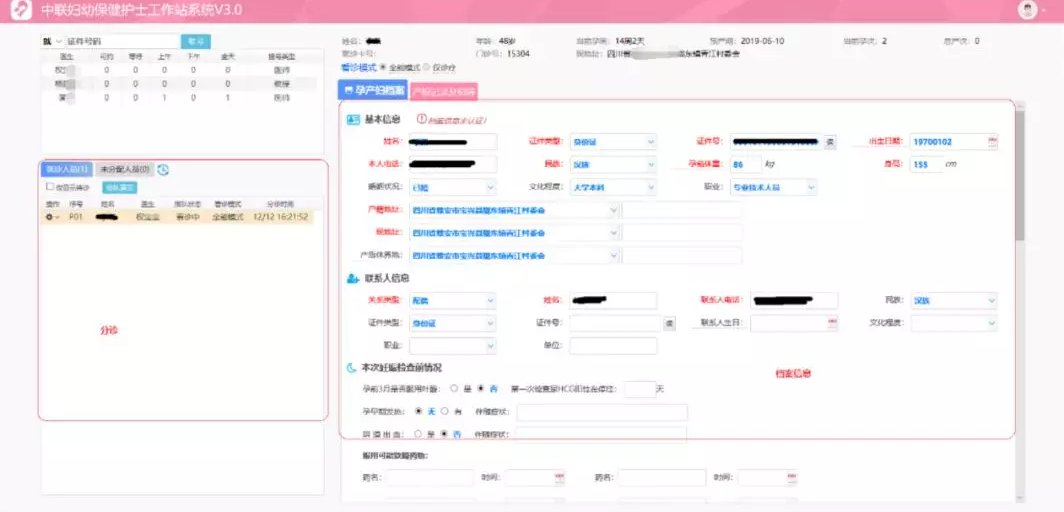Tick the checkbox under 我诊人员 tab
The width and height of the screenshot is (1064, 512).
point(50,186)
